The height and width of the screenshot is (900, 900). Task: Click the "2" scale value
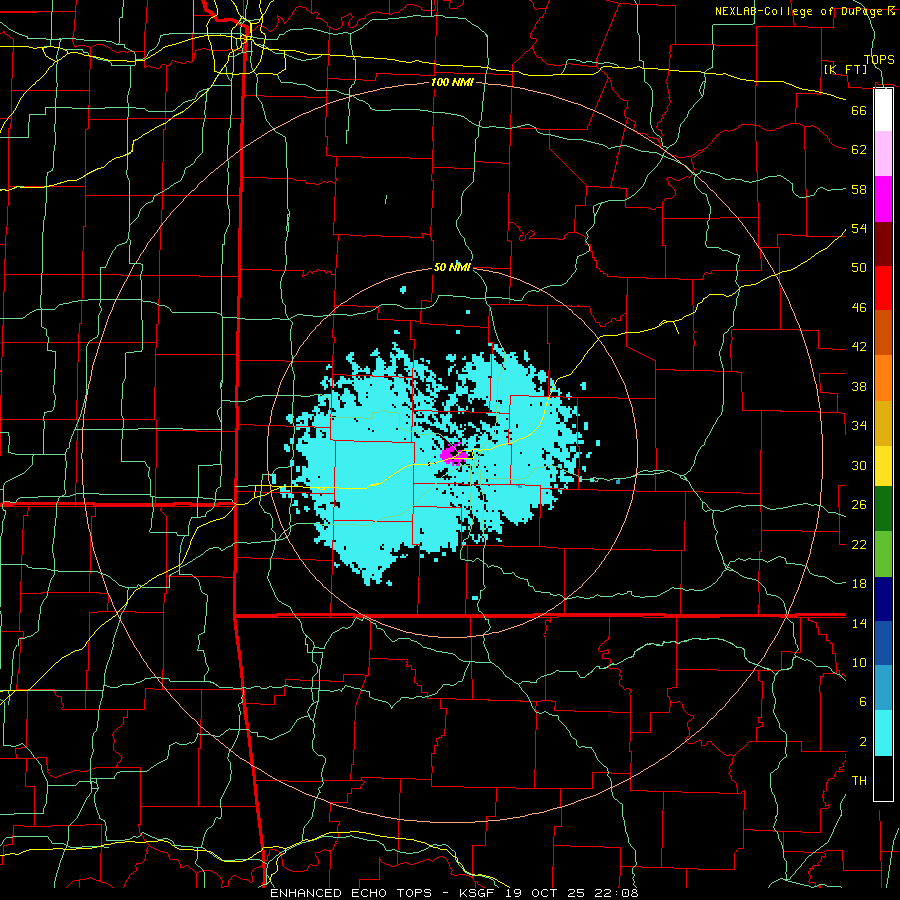[x=862, y=742]
